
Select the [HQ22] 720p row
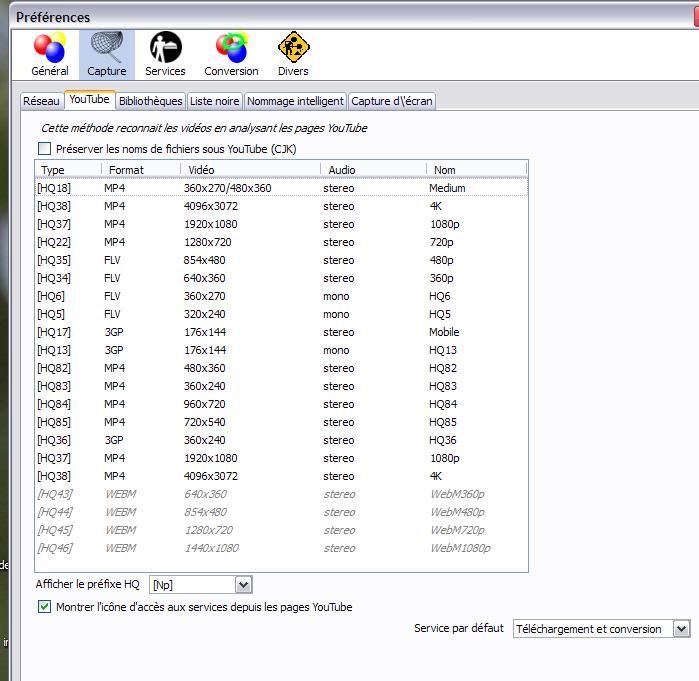(281, 242)
